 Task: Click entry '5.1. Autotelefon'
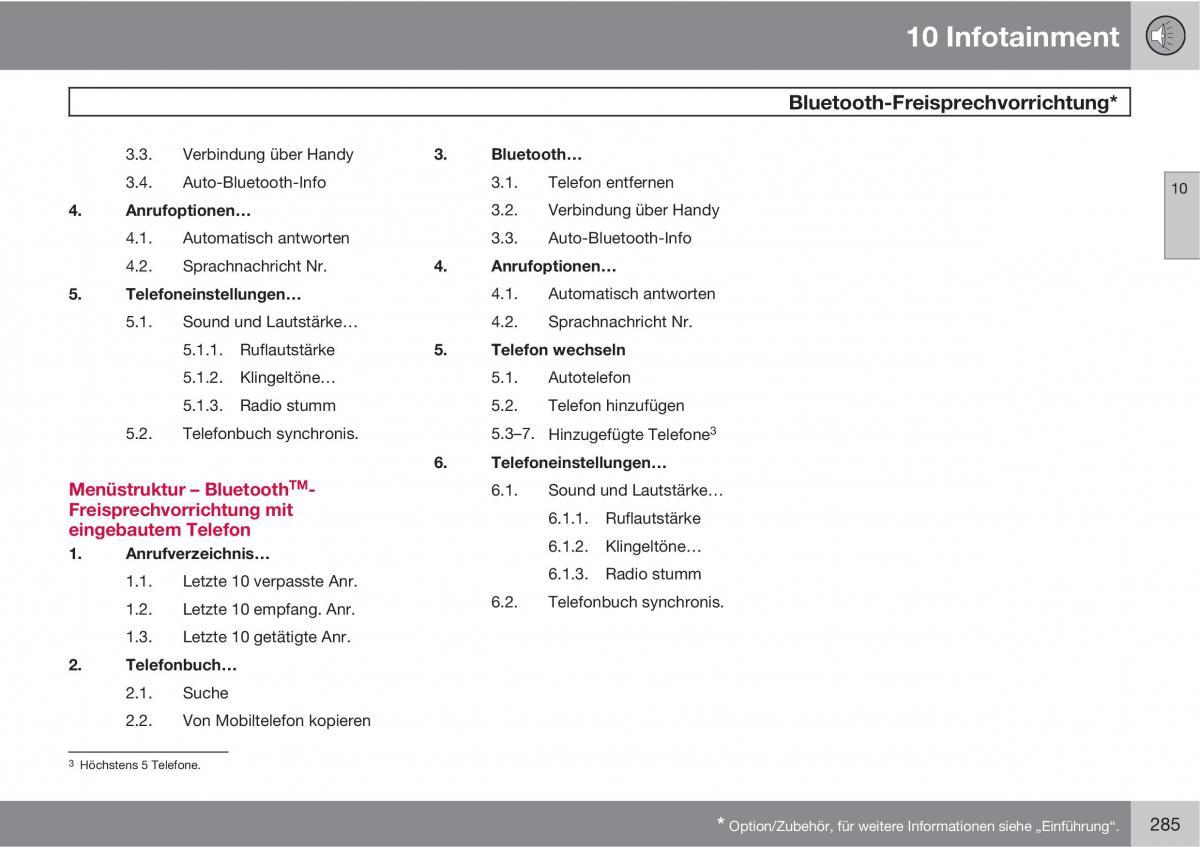coord(561,378)
